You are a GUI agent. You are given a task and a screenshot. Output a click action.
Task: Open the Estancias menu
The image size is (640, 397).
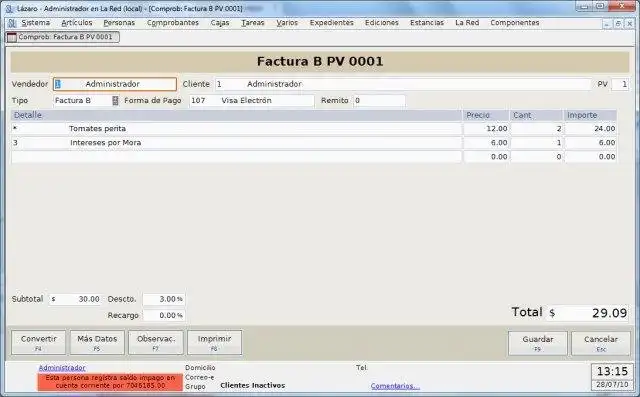click(427, 23)
